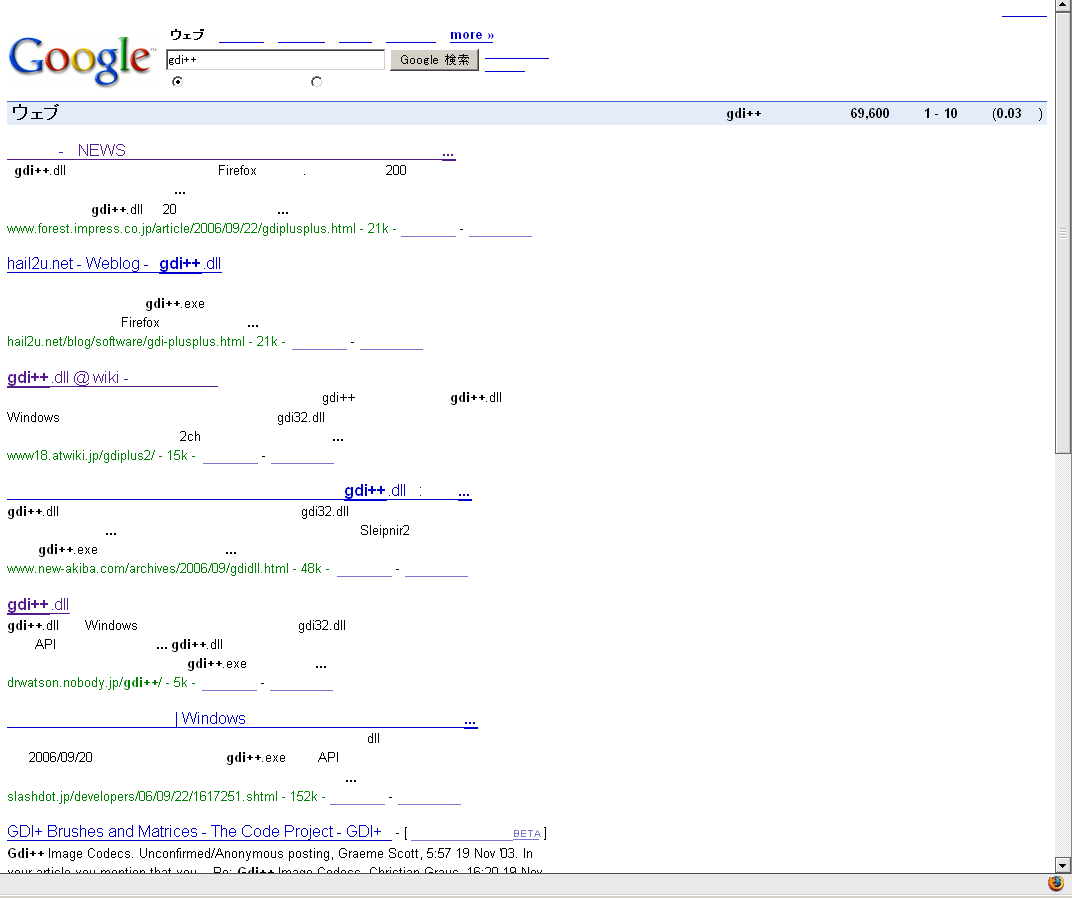Open the www18.atwiki.jp/gdiplus2/ result URL

[95, 455]
